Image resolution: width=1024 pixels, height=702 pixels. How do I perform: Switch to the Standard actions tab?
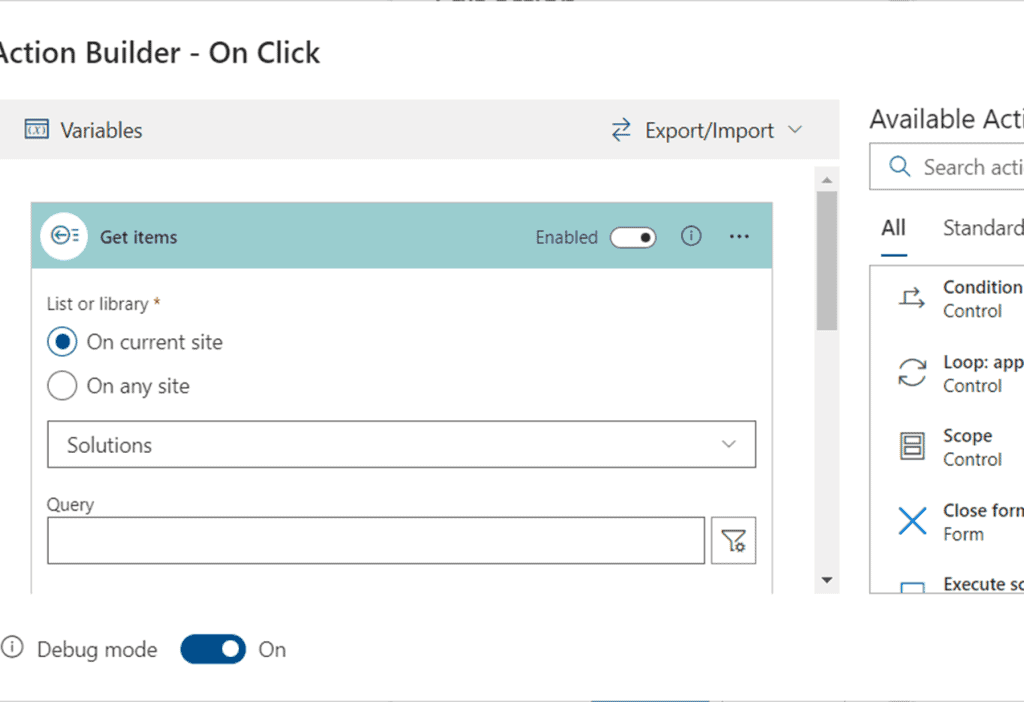[983, 228]
